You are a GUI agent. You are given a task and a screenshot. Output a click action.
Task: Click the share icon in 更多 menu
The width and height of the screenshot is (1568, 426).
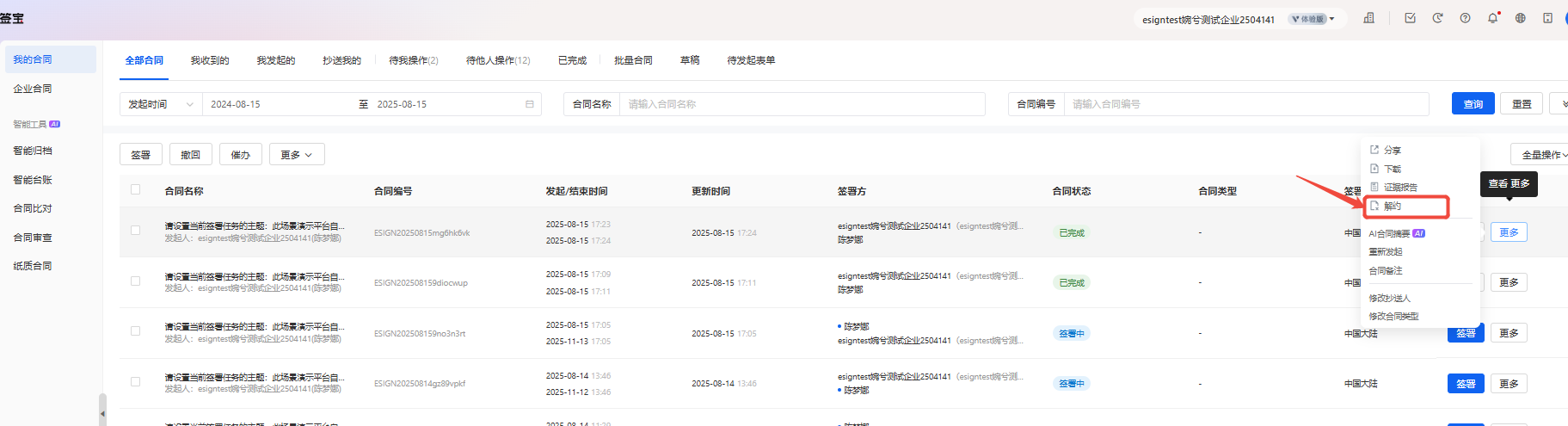pyautogui.click(x=1374, y=150)
